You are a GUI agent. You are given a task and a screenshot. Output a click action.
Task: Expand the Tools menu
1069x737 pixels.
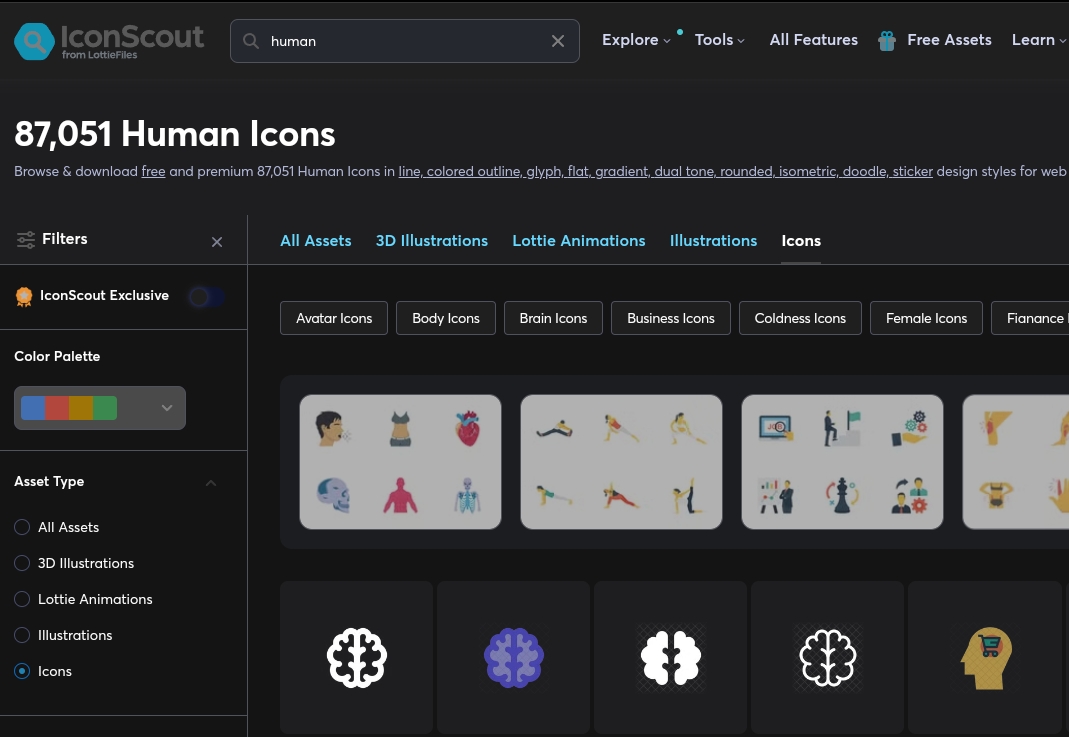click(x=719, y=40)
